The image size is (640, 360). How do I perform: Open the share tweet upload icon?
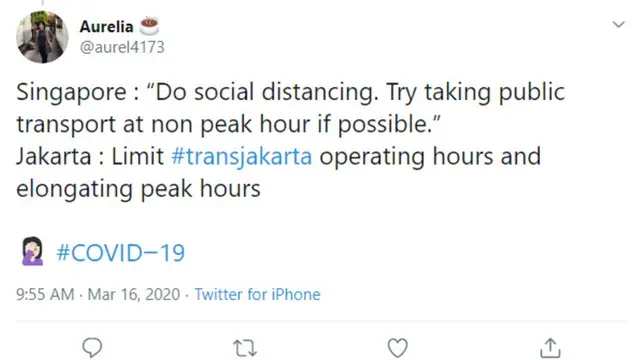tap(550, 348)
